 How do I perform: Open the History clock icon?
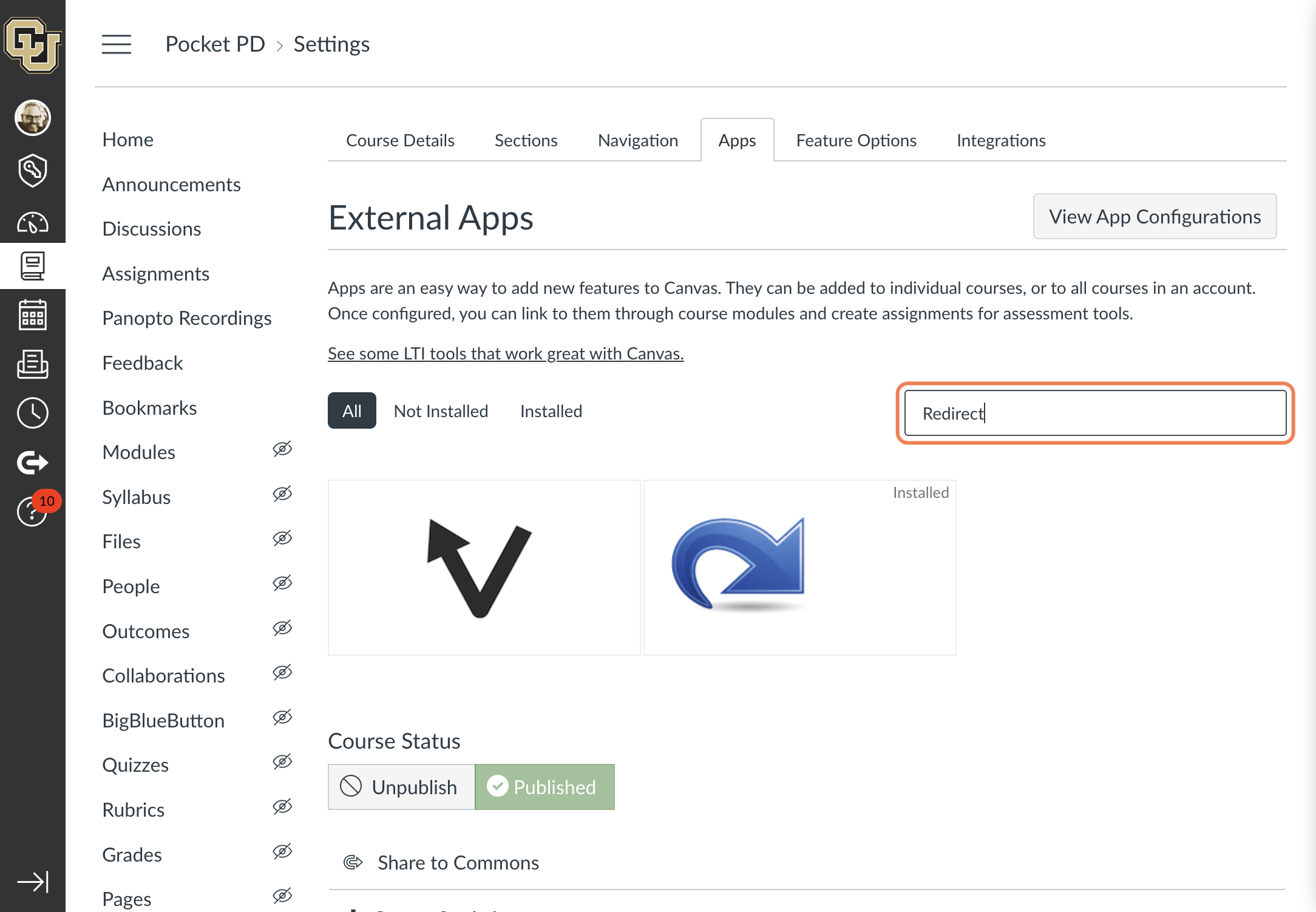pyautogui.click(x=32, y=413)
